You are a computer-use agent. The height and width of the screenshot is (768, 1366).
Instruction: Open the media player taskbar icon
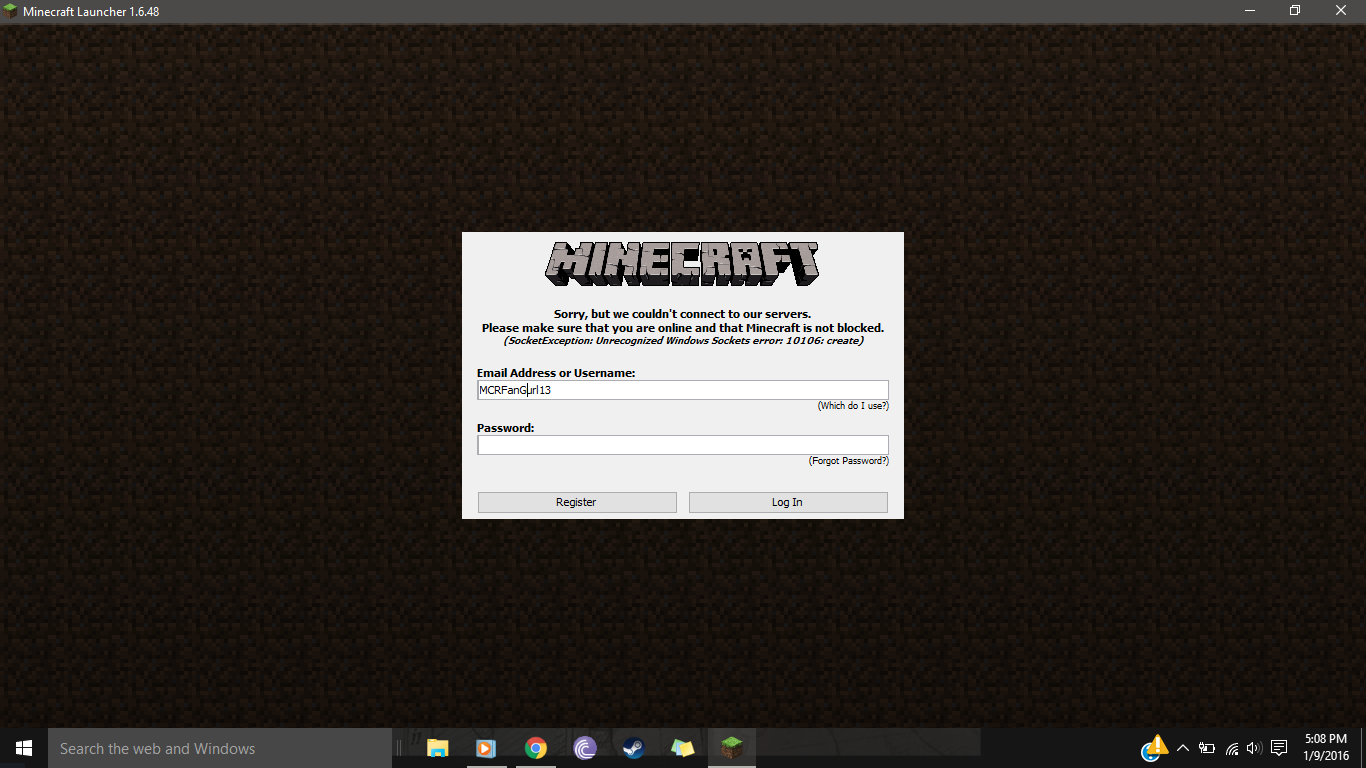tap(486, 748)
